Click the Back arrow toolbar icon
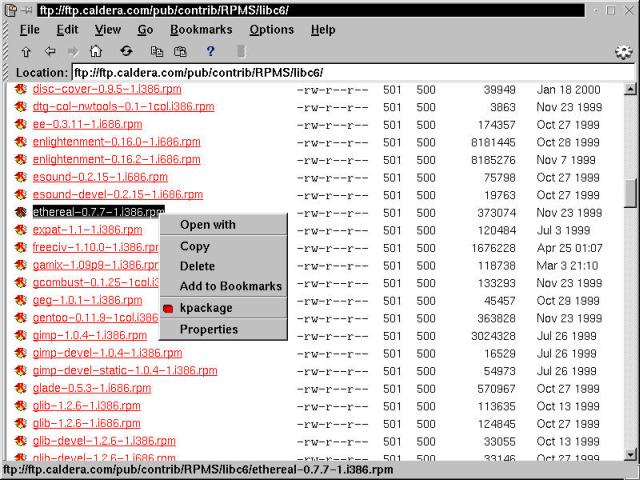Screen dimensions: 640x480 tap(49, 51)
